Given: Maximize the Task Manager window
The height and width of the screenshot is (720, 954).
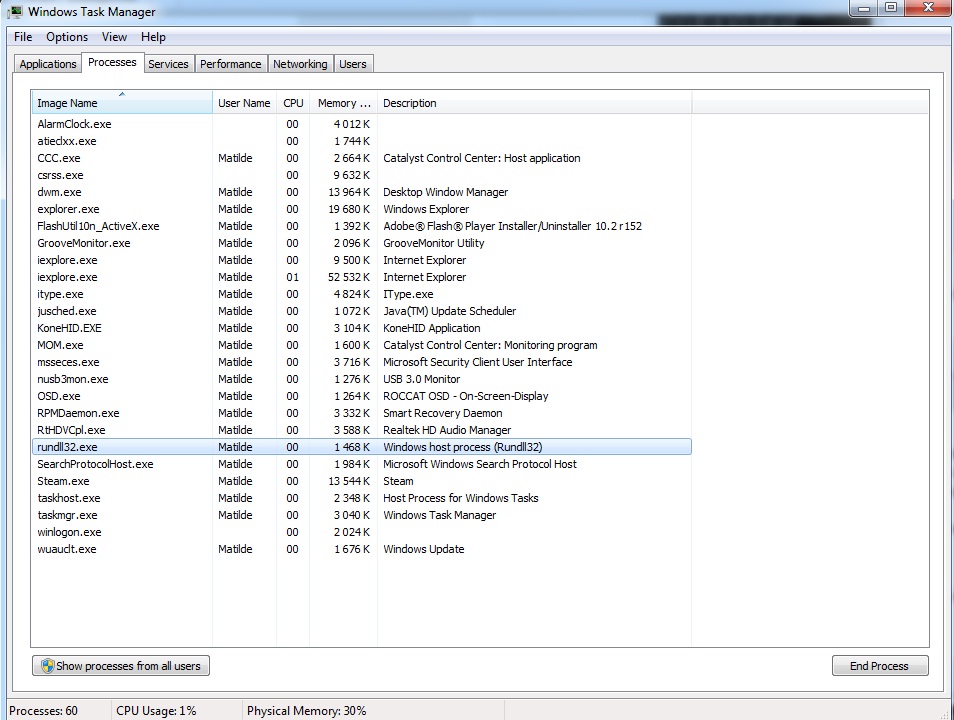Looking at the screenshot, I should (891, 8).
